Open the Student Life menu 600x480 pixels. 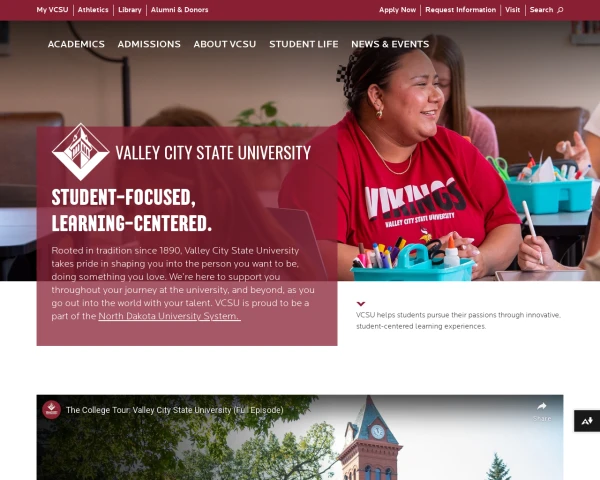303,44
